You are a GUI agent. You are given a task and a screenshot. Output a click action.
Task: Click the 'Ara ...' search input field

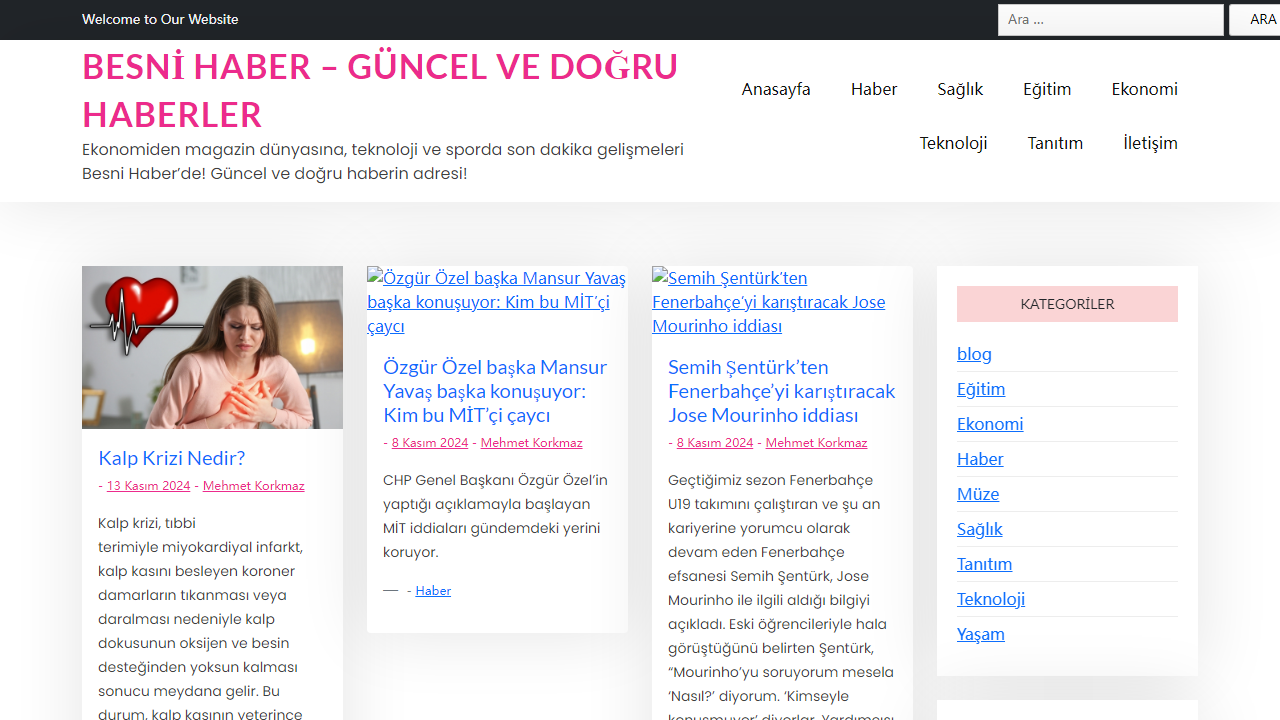(1110, 19)
